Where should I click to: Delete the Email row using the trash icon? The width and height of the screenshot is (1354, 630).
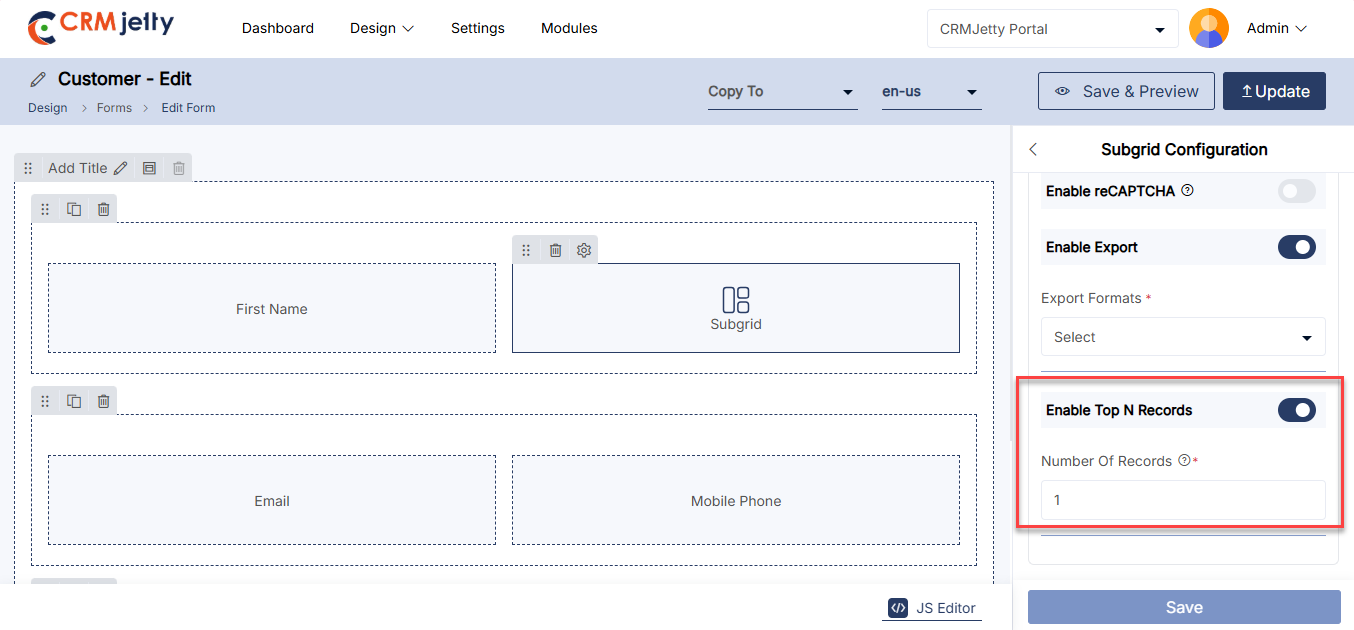tap(103, 401)
